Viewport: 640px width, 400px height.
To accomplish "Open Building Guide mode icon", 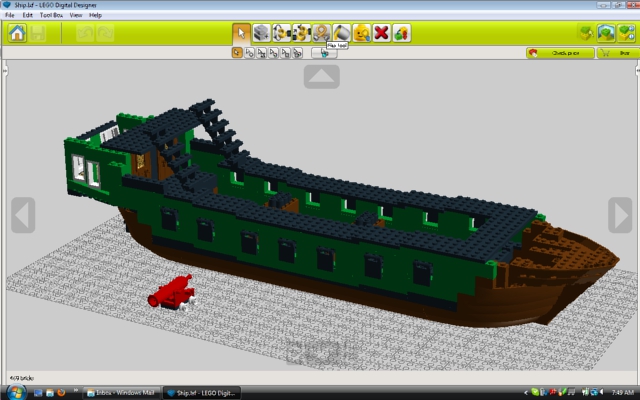I will (627, 33).
